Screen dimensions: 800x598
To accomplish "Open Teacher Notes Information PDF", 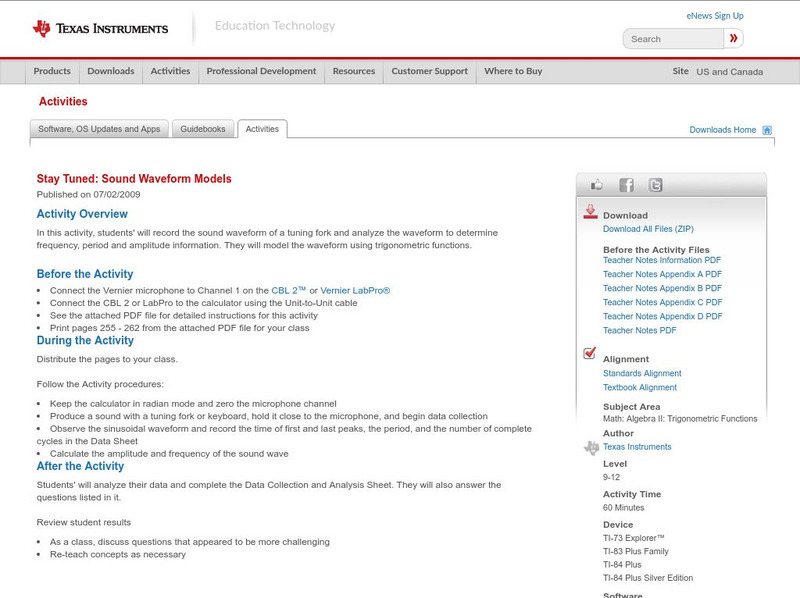I will [x=662, y=260].
